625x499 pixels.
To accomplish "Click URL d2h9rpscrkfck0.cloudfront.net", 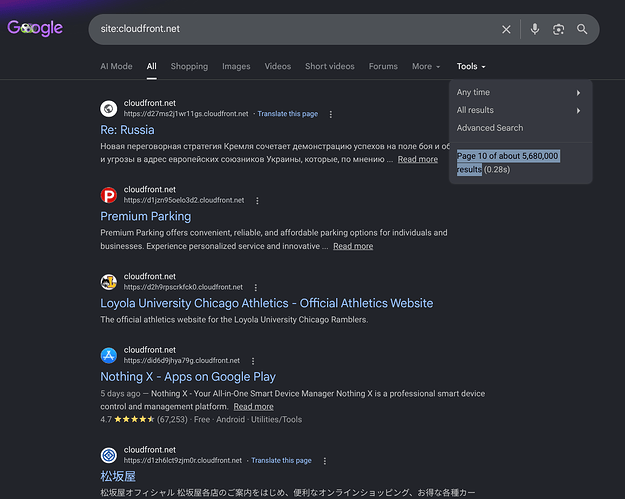I will pyautogui.click(x=183, y=287).
